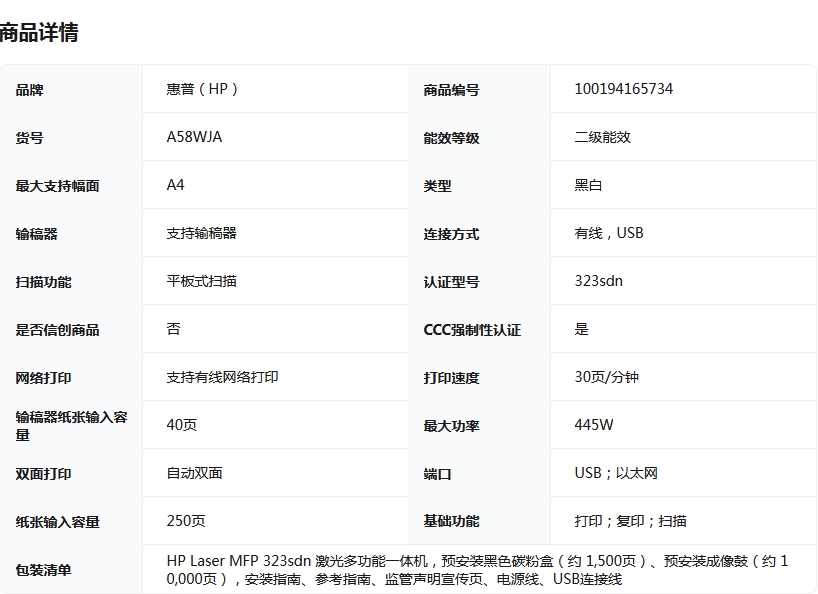Select the 纸张输入容量 label
Image resolution: width=818 pixels, height=594 pixels.
coord(57,522)
